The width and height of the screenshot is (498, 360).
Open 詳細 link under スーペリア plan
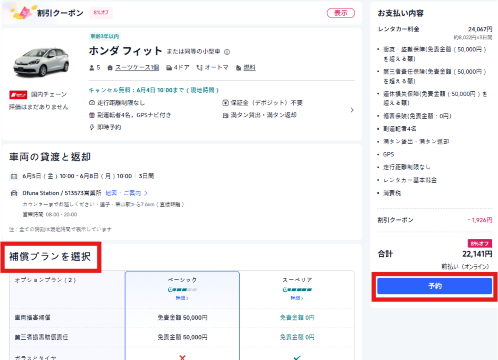297,298
